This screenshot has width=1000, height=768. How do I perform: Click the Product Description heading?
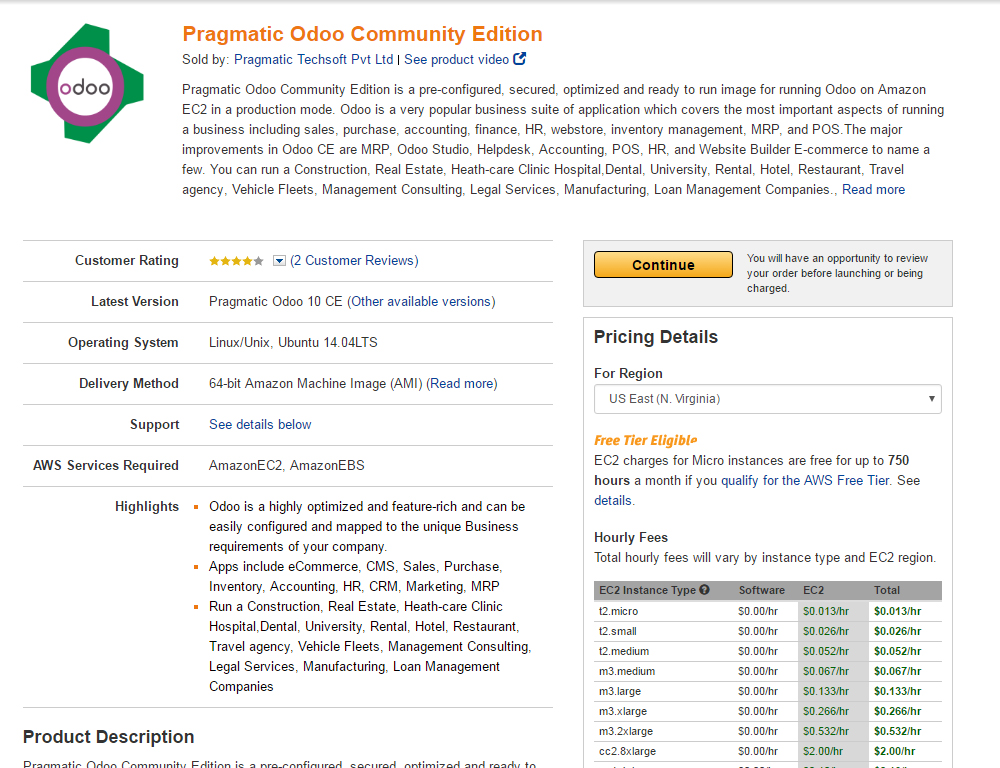pyautogui.click(x=108, y=737)
